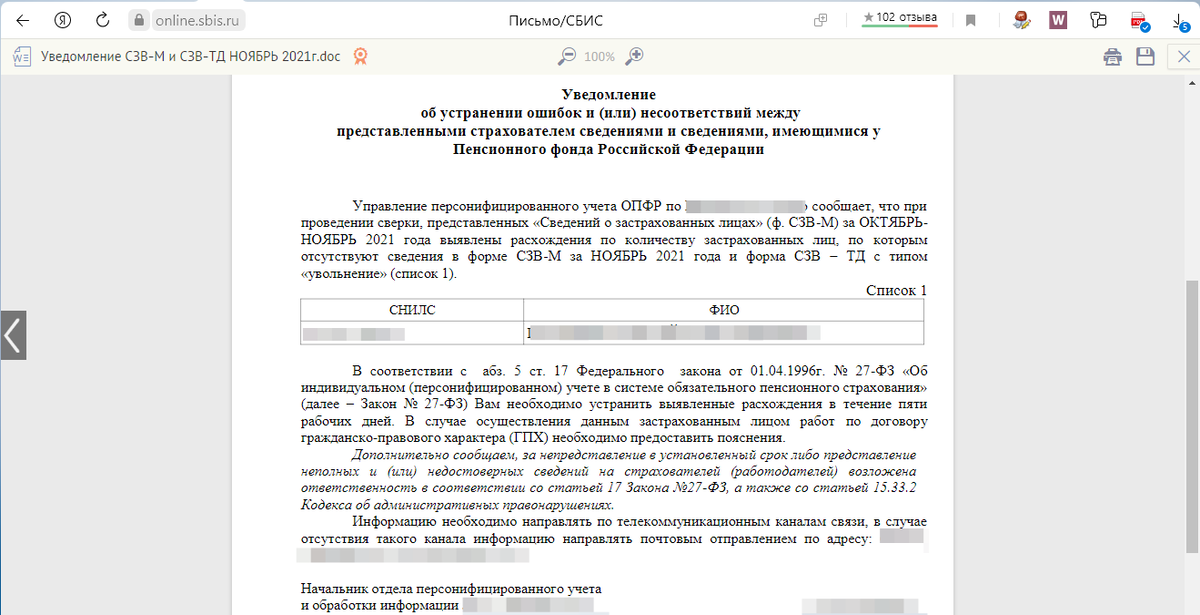Image resolution: width=1200 pixels, height=615 pixels.
Task: Close the document viewer with the X
Action: coord(1183,57)
